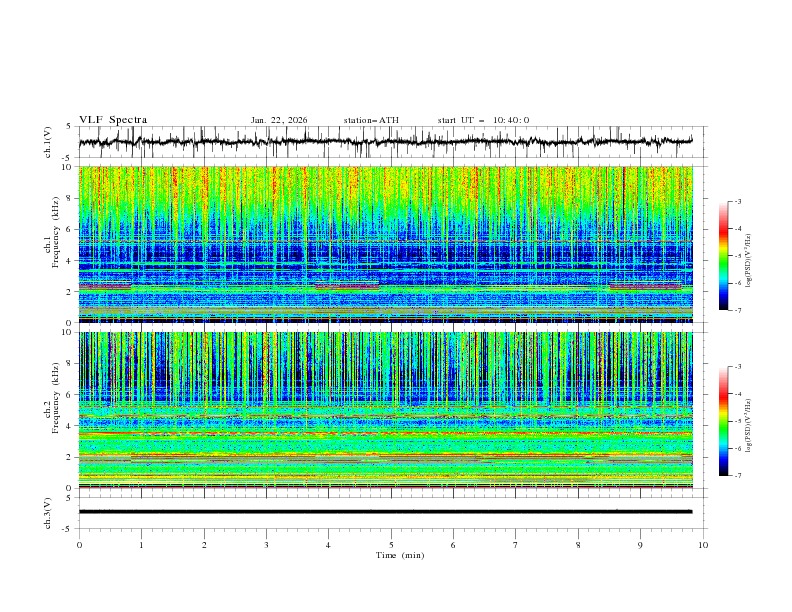Click the ch.1 voltage waveform trace

coord(385,142)
